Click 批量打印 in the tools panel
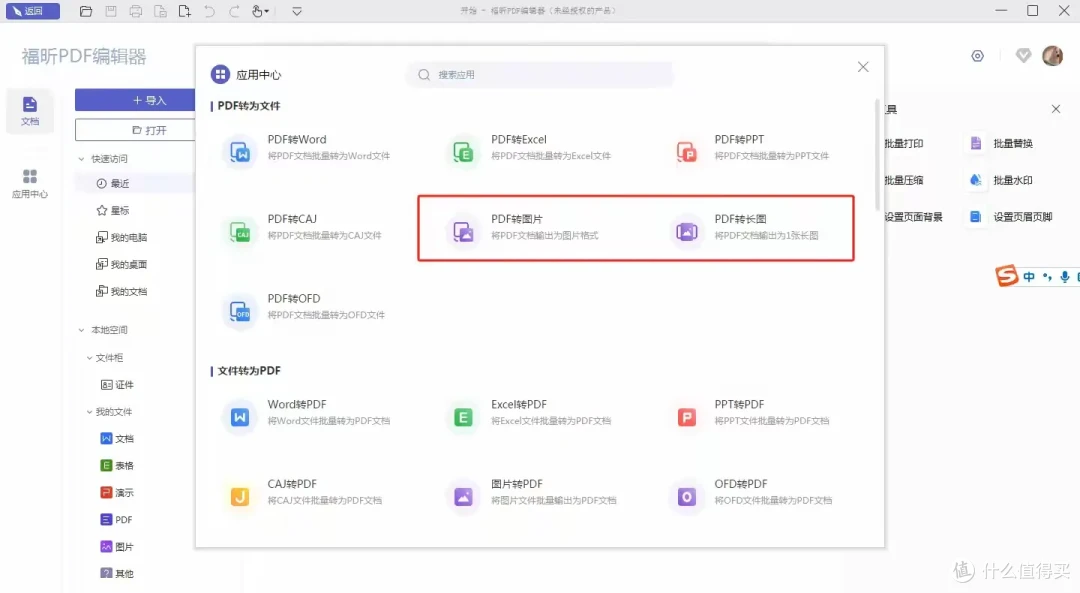The height and width of the screenshot is (593, 1080). pyautogui.click(x=904, y=143)
